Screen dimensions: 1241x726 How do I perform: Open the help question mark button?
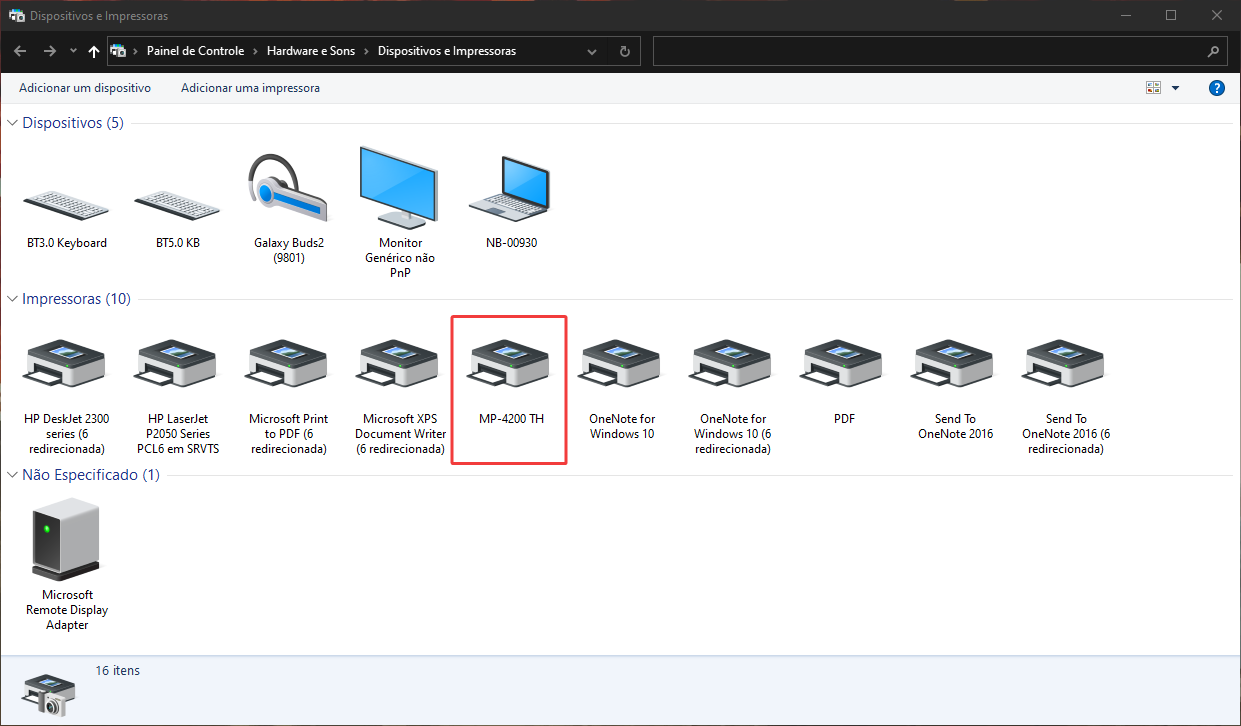[1217, 88]
